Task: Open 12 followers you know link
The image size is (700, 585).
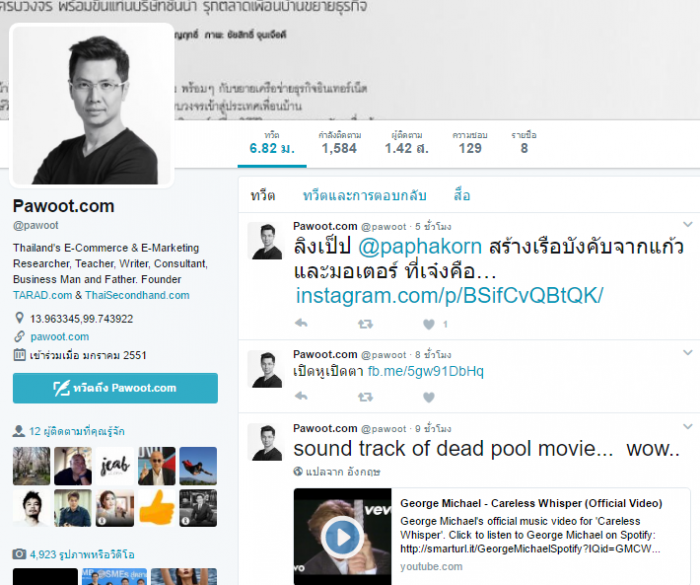Action: 77,431
